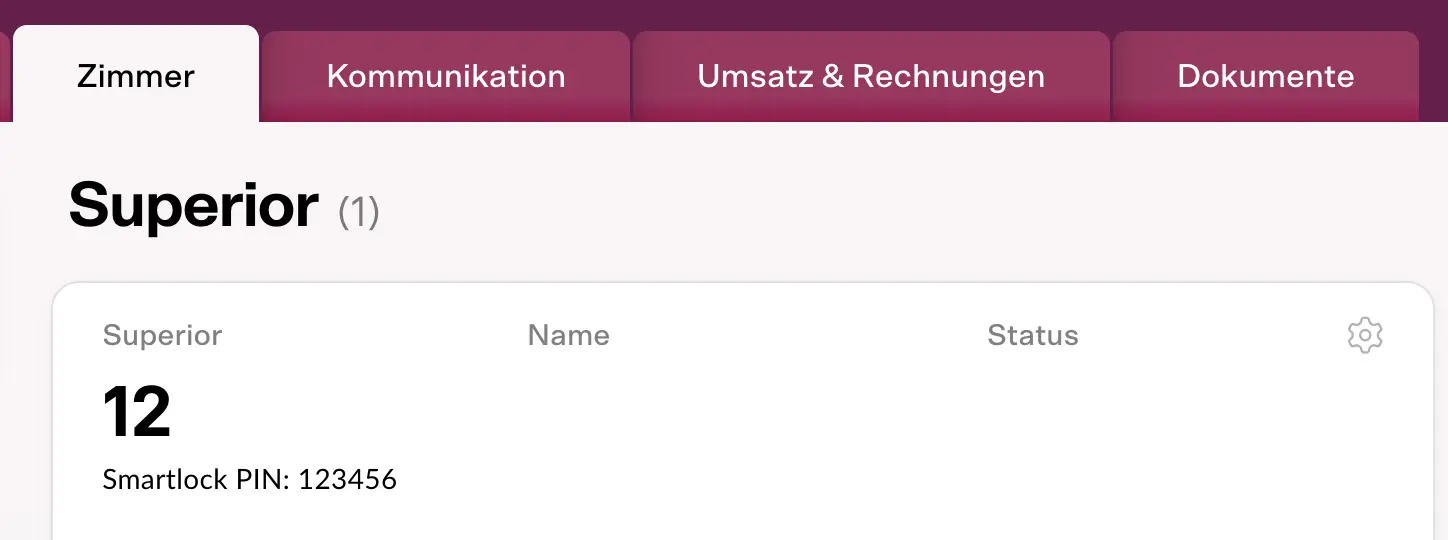Click the Name column header
This screenshot has width=1448, height=540.
coord(568,335)
